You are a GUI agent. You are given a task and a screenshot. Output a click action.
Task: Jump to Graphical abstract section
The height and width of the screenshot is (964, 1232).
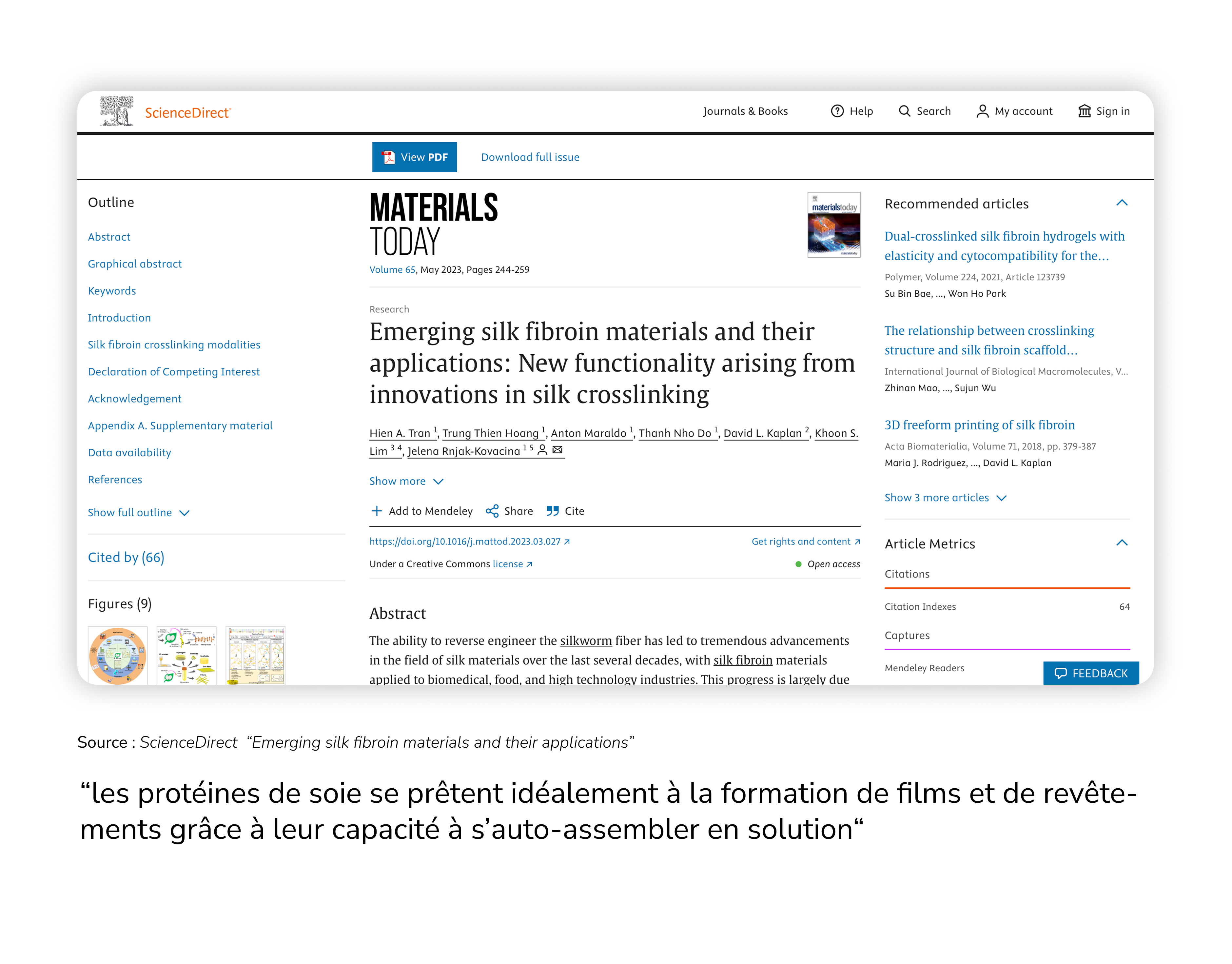tap(135, 264)
